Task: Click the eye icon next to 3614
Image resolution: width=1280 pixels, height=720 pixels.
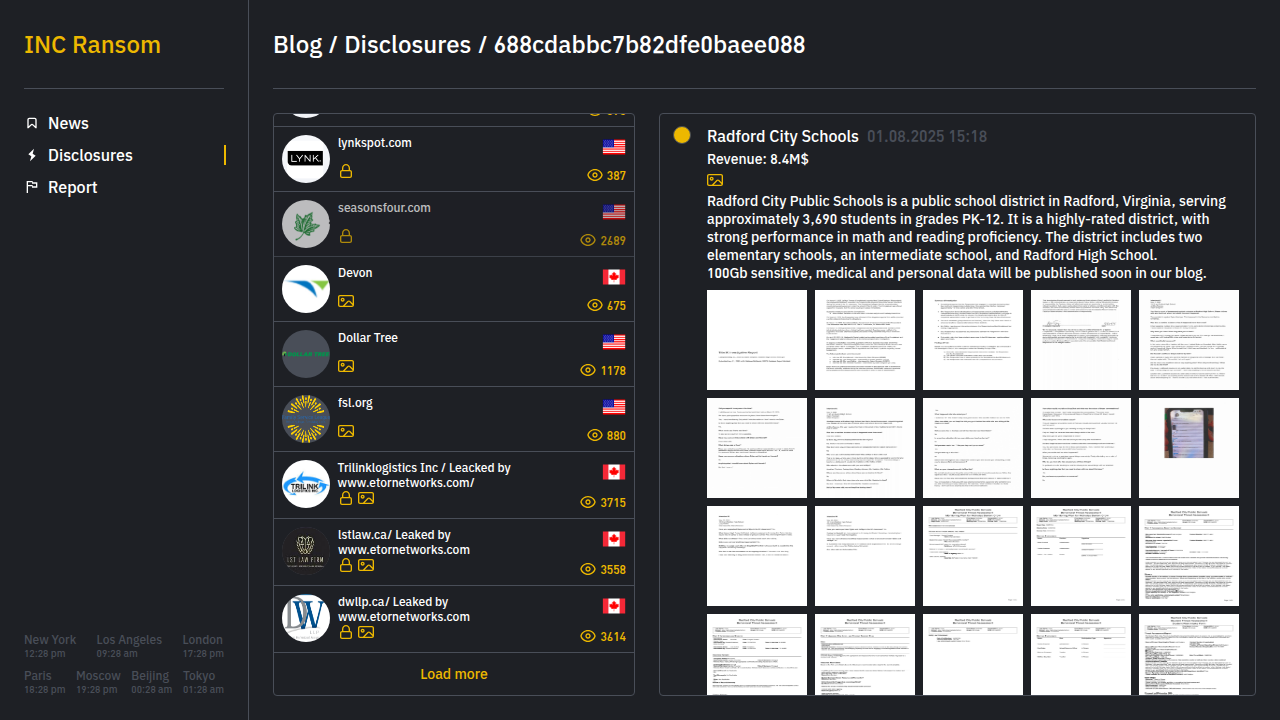Action: [x=589, y=636]
